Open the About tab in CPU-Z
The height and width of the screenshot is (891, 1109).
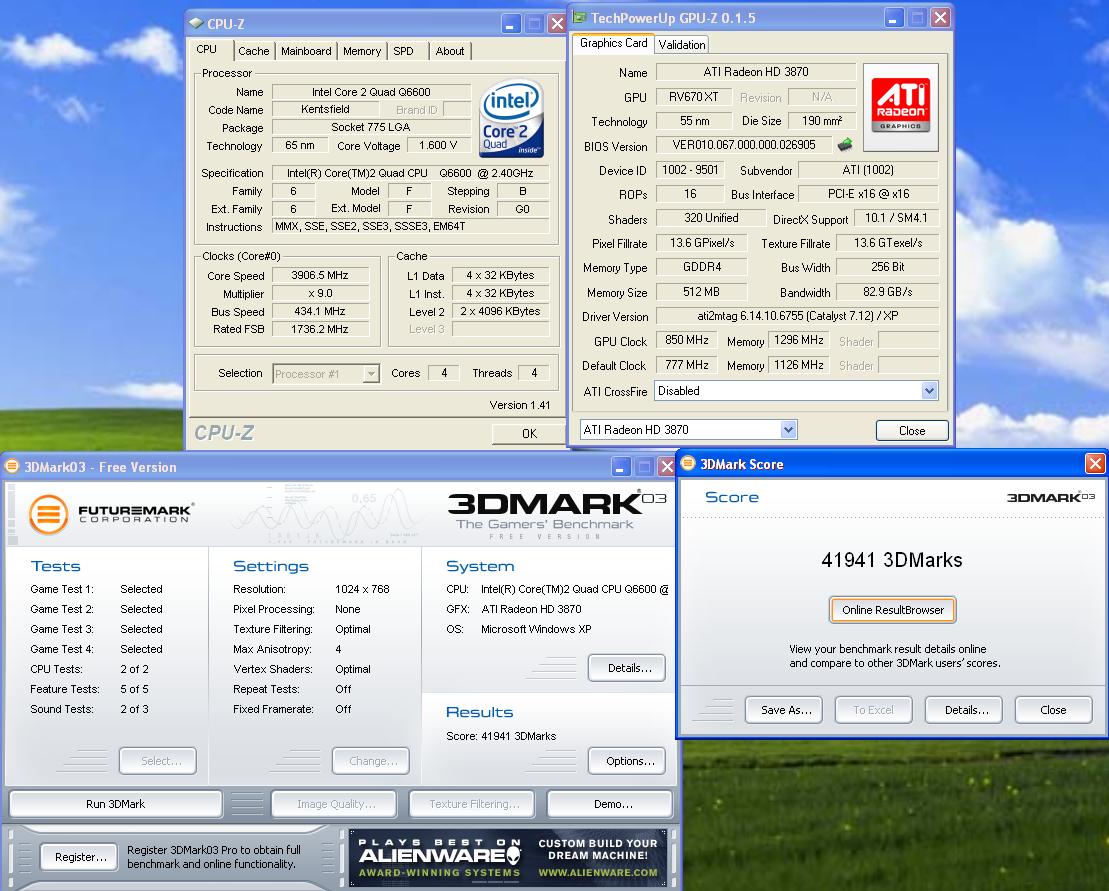(x=450, y=51)
